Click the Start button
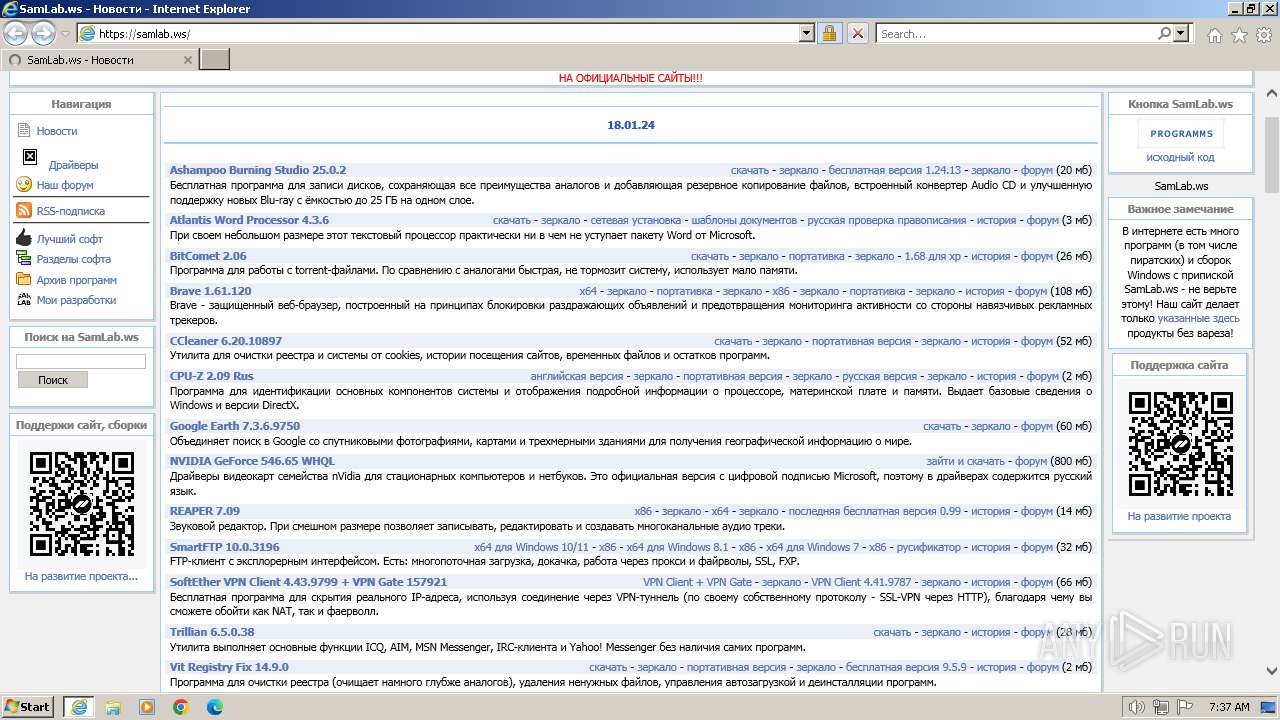The width and height of the screenshot is (1280, 720). pos(28,707)
